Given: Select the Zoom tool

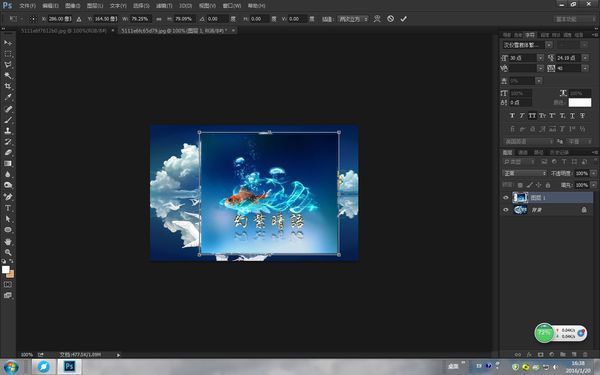Looking at the screenshot, I should tap(8, 253).
